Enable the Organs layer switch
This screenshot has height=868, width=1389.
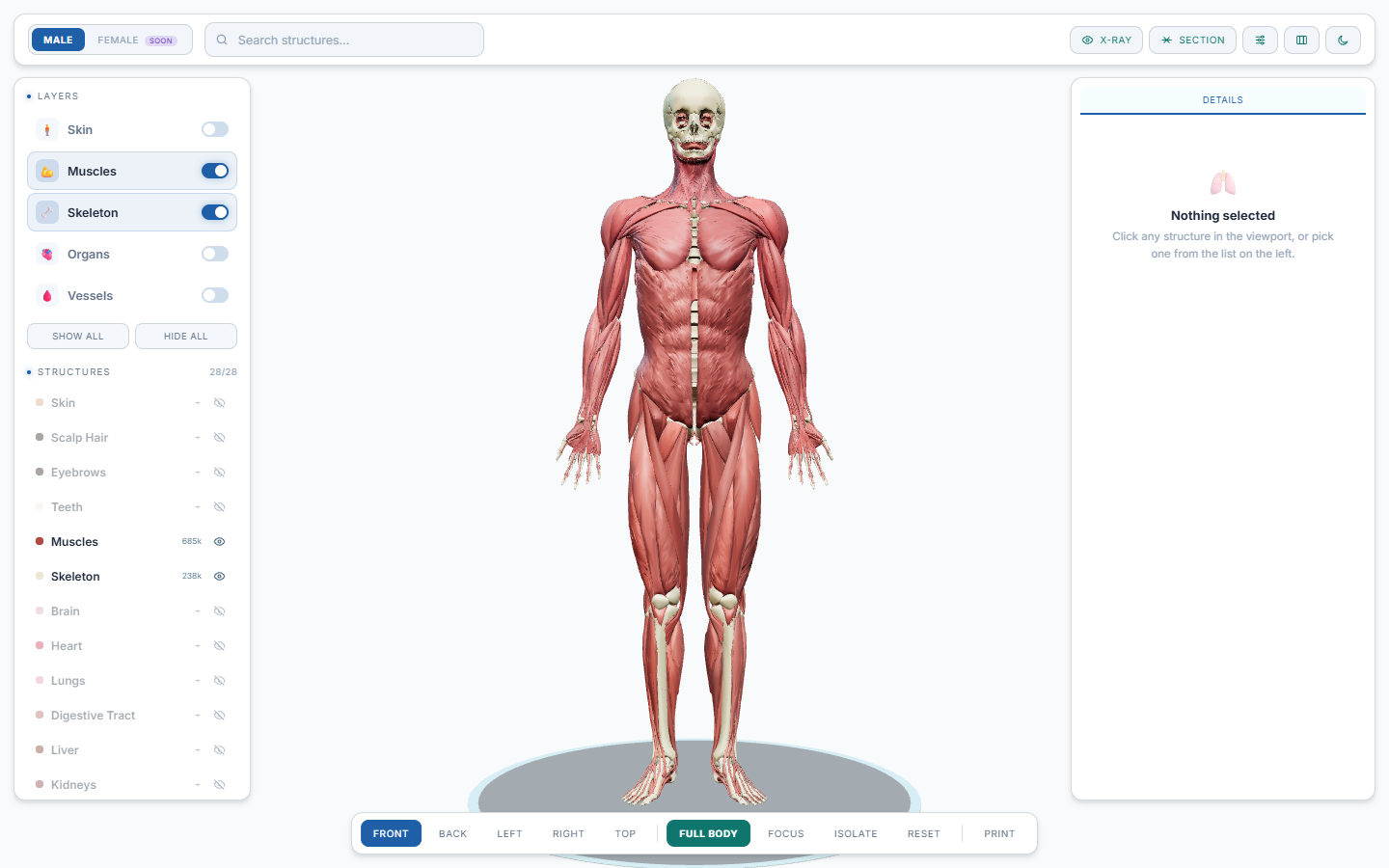point(215,254)
